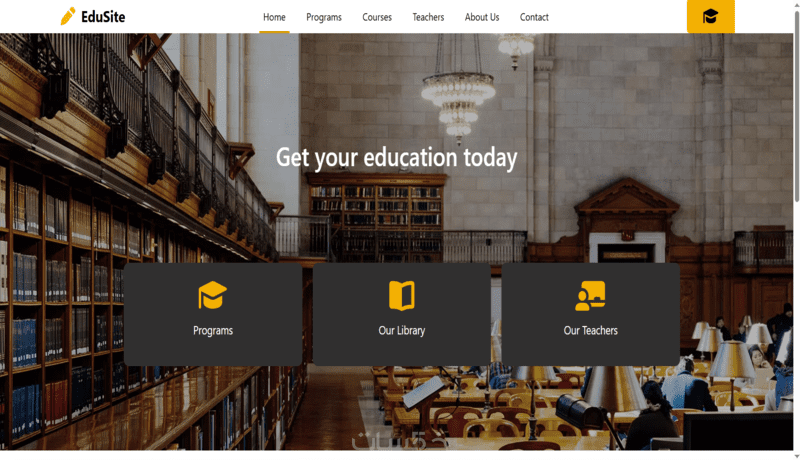
Task: Open the About Us page link
Action: (482, 17)
